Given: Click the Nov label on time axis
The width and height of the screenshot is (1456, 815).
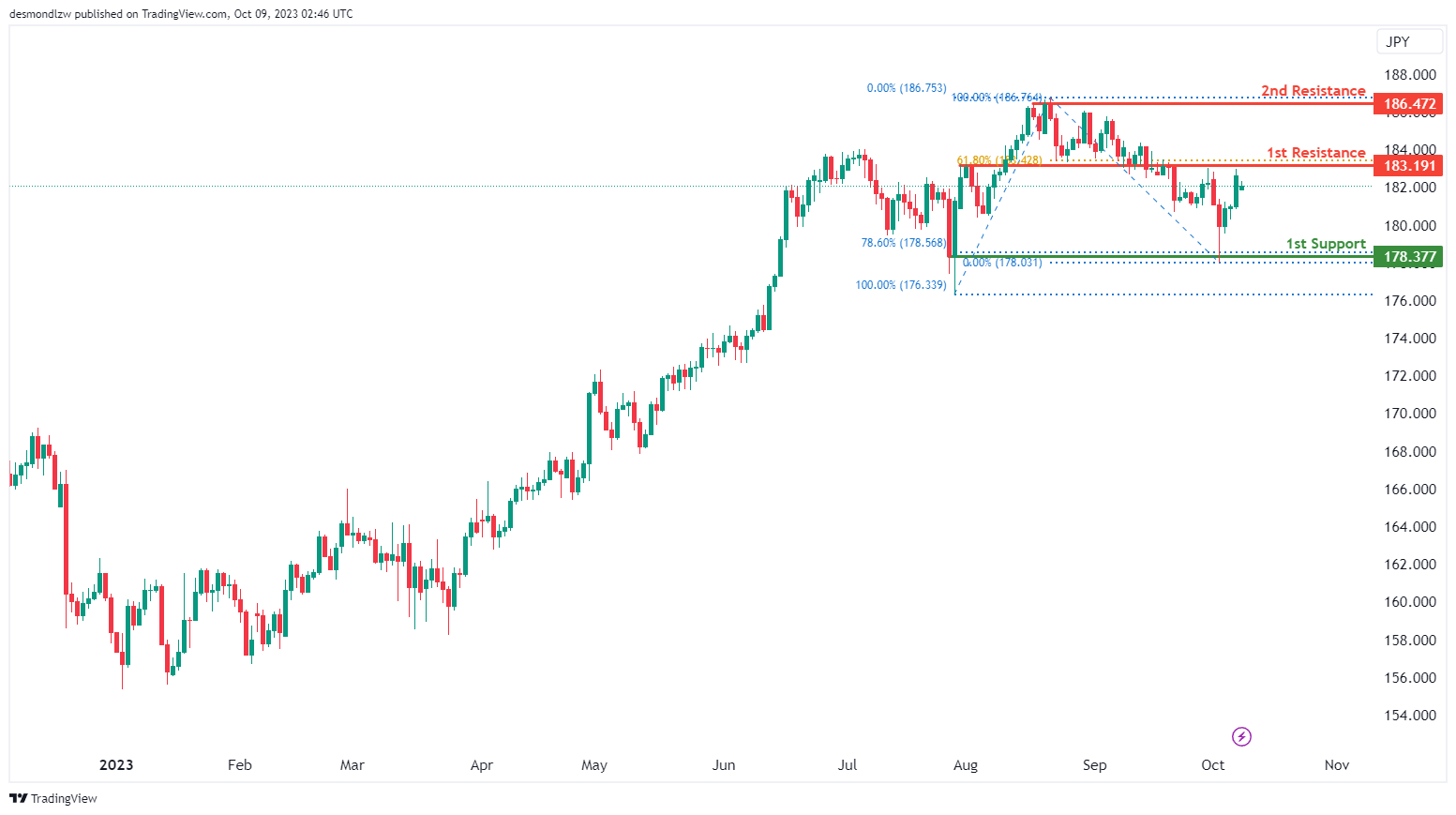Looking at the screenshot, I should coord(1336,765).
